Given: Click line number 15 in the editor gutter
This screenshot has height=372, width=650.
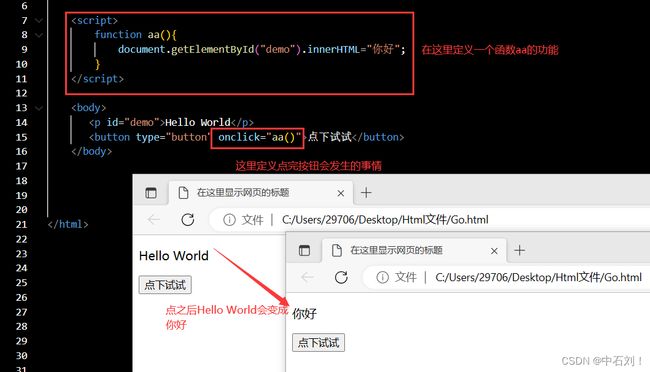Looking at the screenshot, I should click(x=22, y=137).
